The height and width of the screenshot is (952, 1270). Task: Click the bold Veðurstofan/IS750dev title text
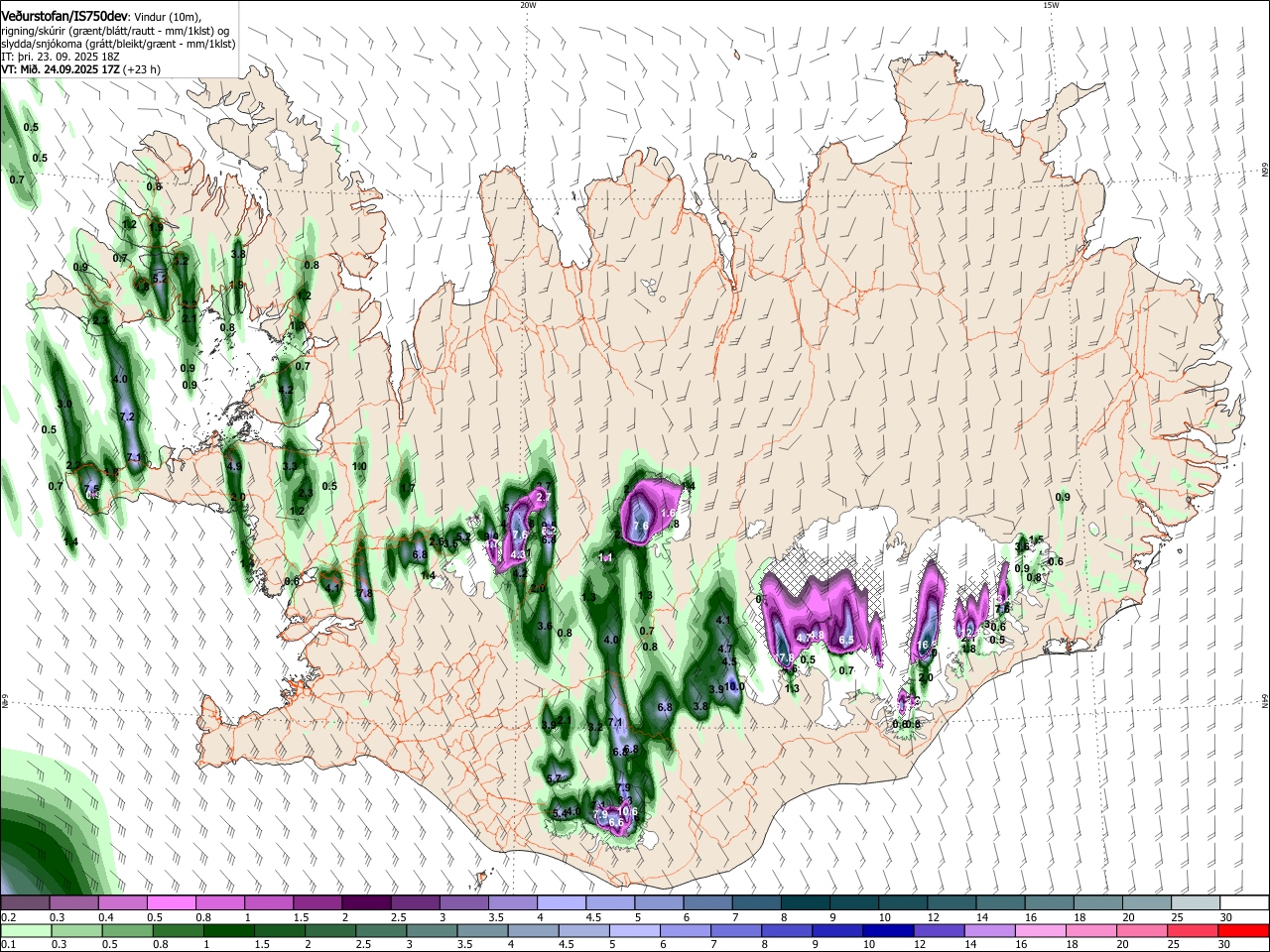click(x=63, y=16)
